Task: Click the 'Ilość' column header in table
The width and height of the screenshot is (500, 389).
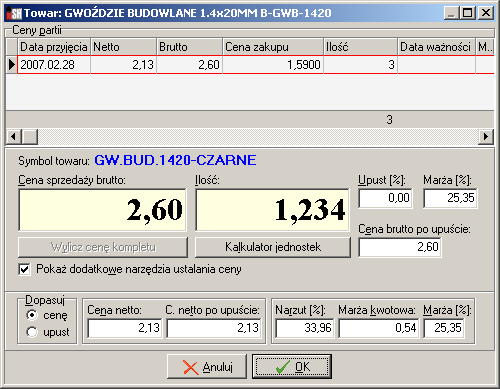Action: pos(360,47)
